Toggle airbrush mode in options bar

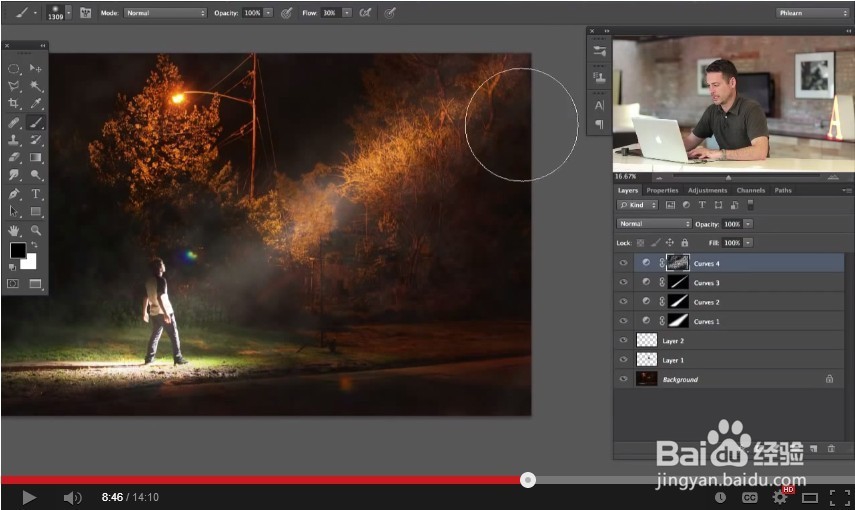tap(365, 13)
